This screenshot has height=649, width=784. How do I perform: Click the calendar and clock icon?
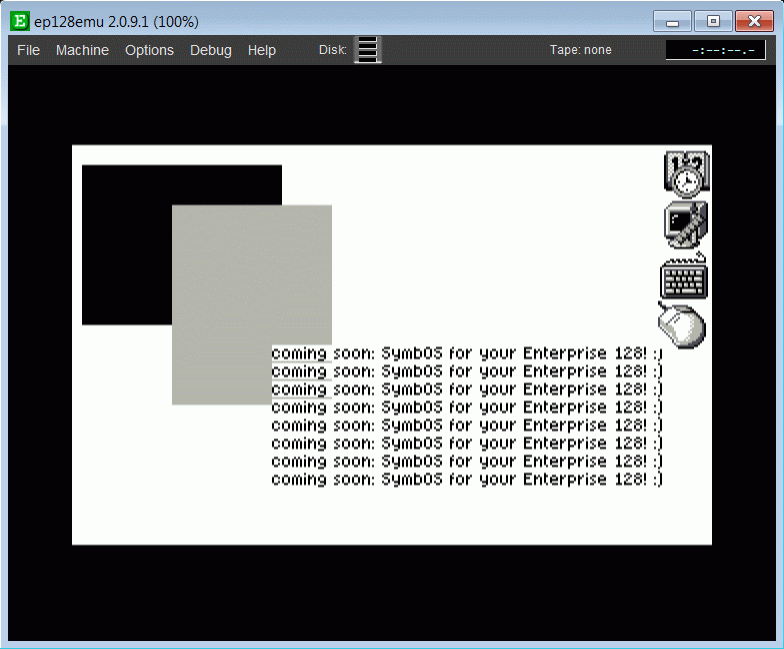coord(686,172)
